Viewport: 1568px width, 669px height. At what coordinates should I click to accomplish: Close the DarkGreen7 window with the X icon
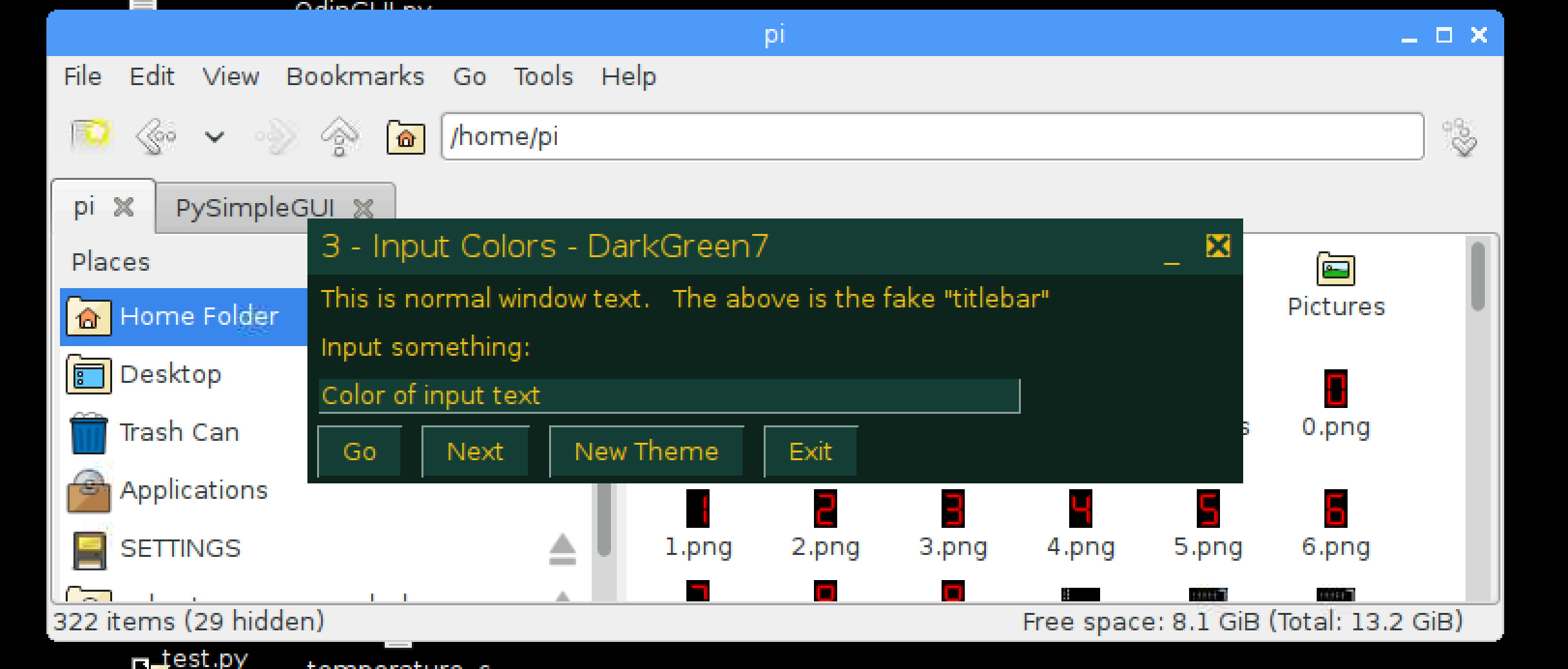(x=1218, y=246)
